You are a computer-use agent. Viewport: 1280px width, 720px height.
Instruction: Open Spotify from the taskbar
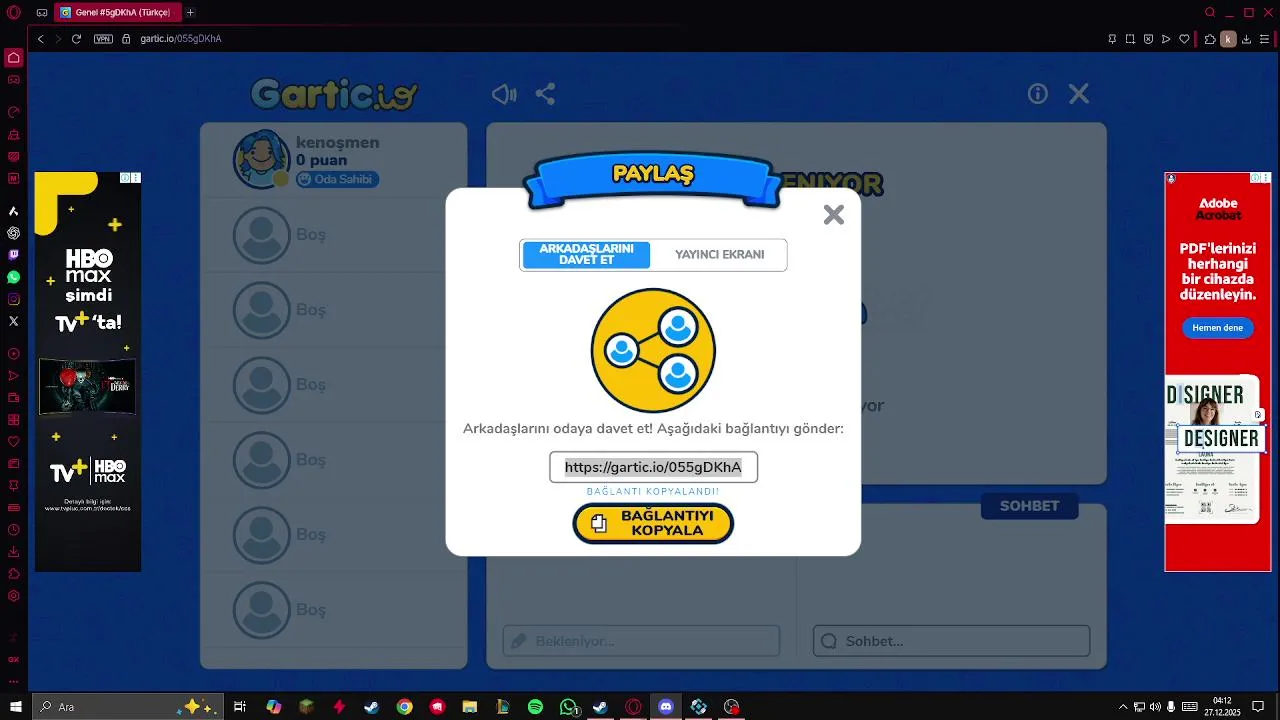point(535,707)
